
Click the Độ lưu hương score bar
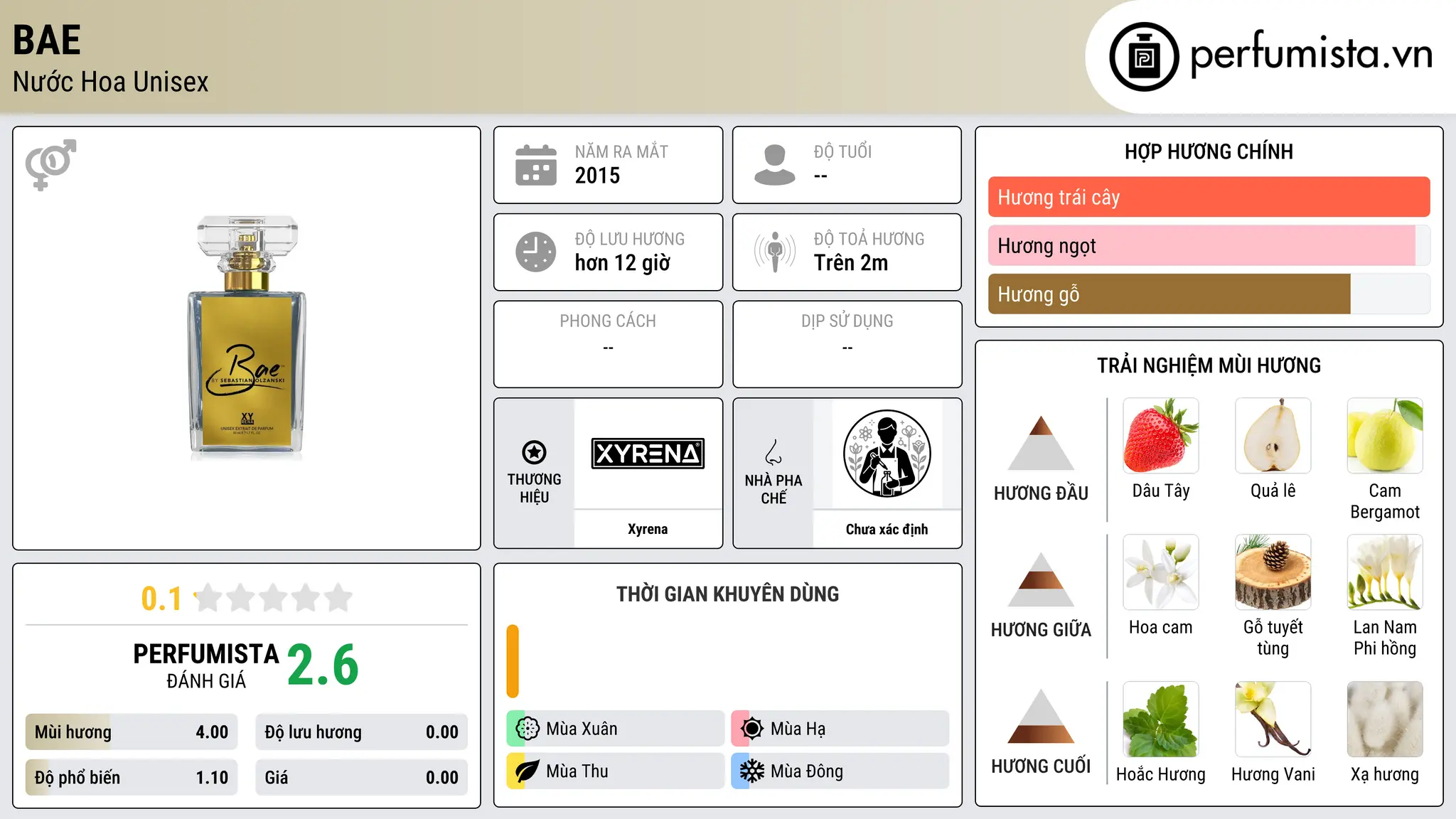pos(362,732)
